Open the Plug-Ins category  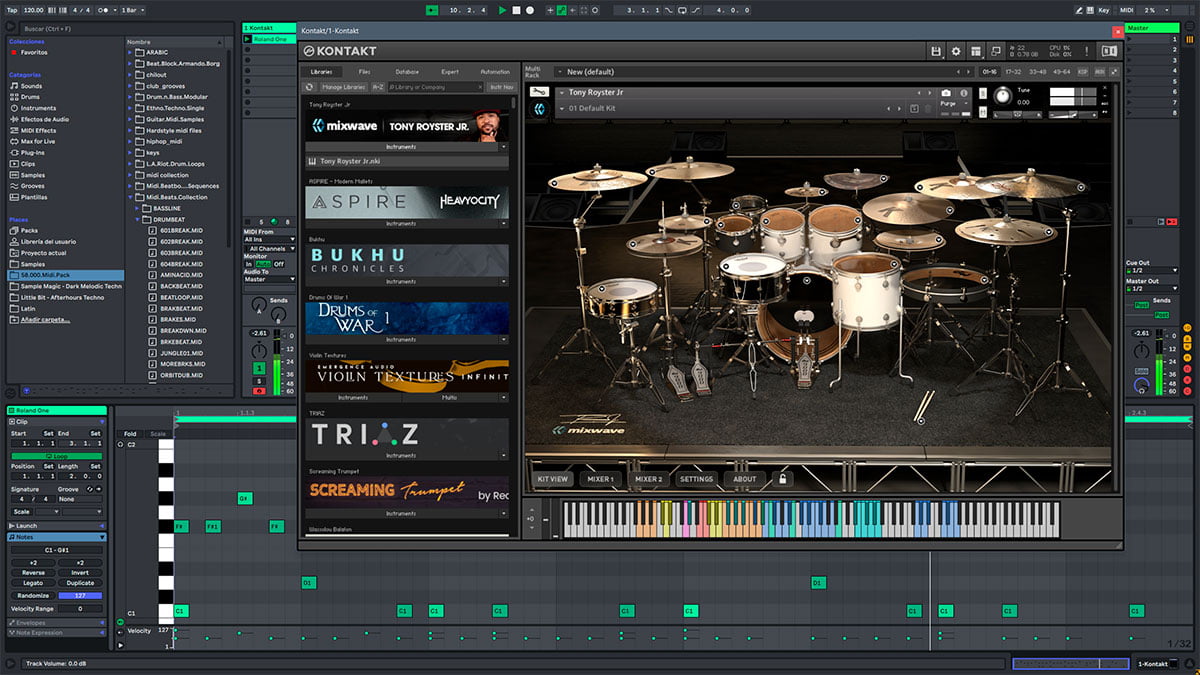pyautogui.click(x=27, y=152)
